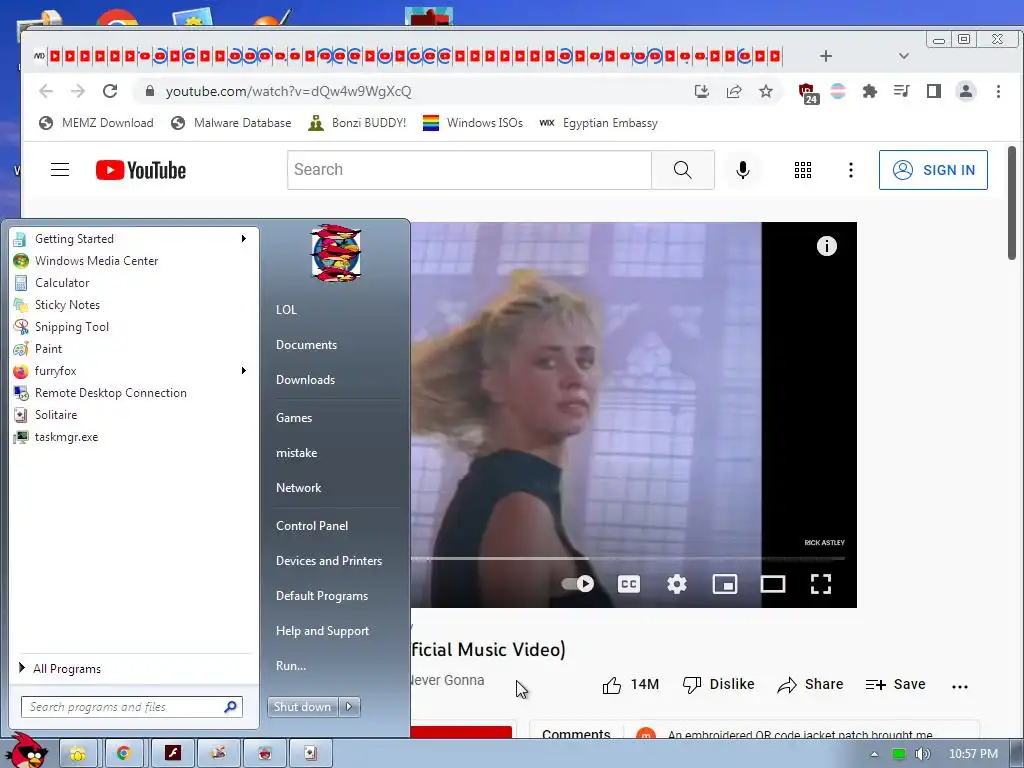Open YouTube settings three-dot icon

850,170
